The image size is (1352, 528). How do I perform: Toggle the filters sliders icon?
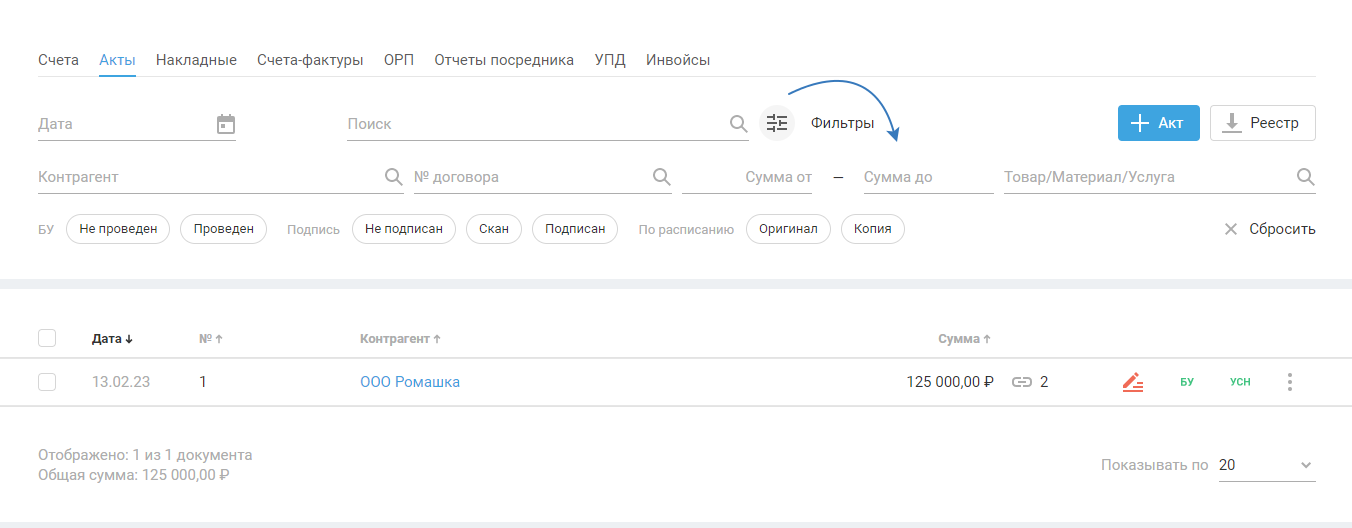pos(777,123)
